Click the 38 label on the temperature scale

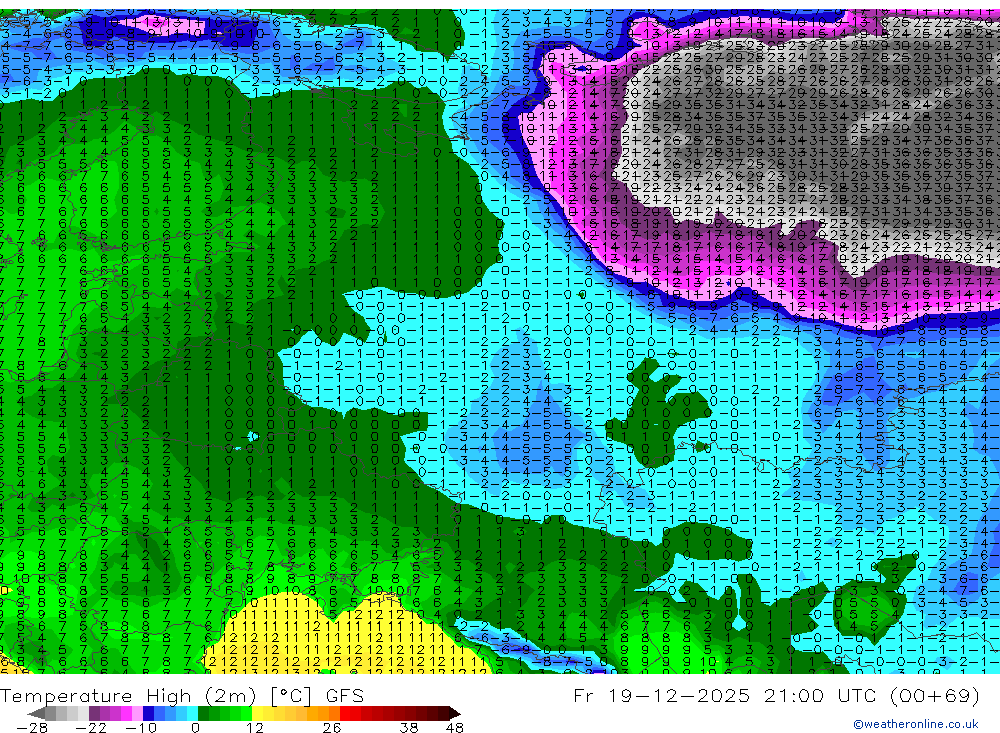coord(408,728)
